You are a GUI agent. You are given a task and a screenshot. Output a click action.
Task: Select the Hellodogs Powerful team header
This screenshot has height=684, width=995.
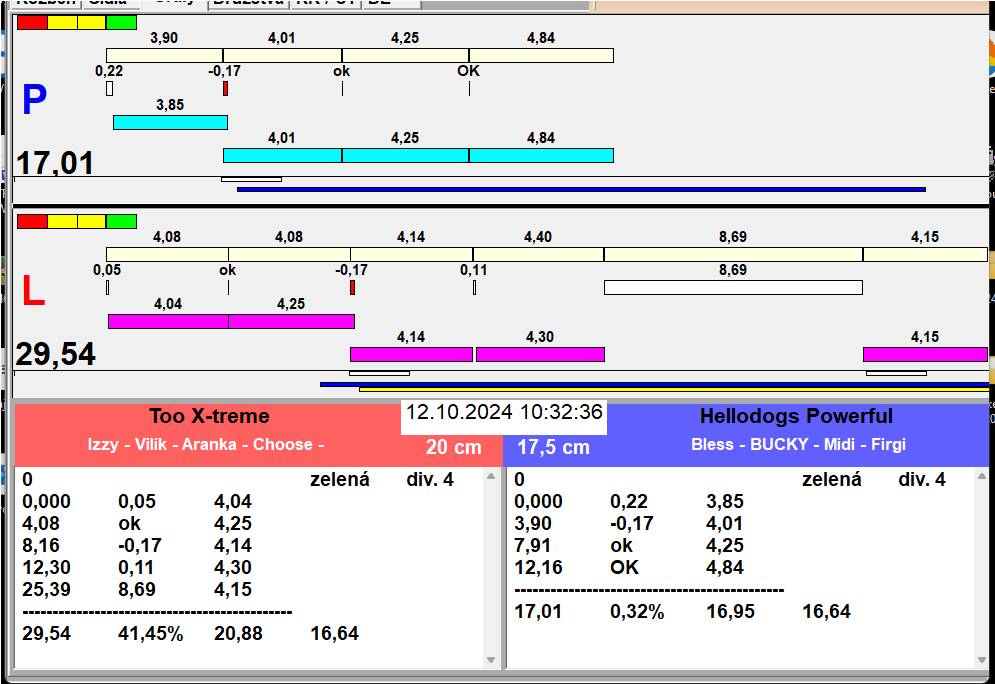[796, 416]
